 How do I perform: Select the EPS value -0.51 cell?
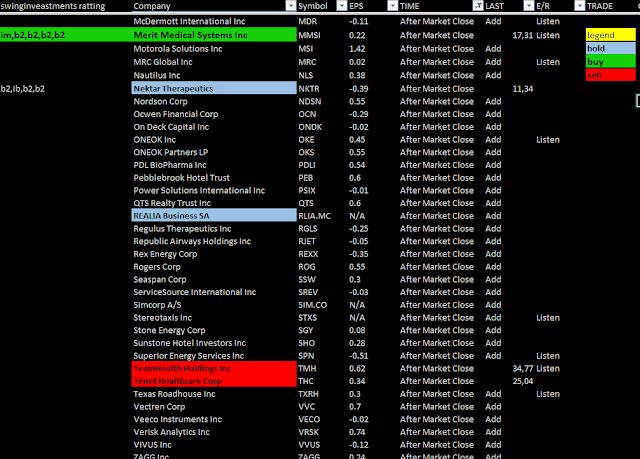click(x=358, y=356)
